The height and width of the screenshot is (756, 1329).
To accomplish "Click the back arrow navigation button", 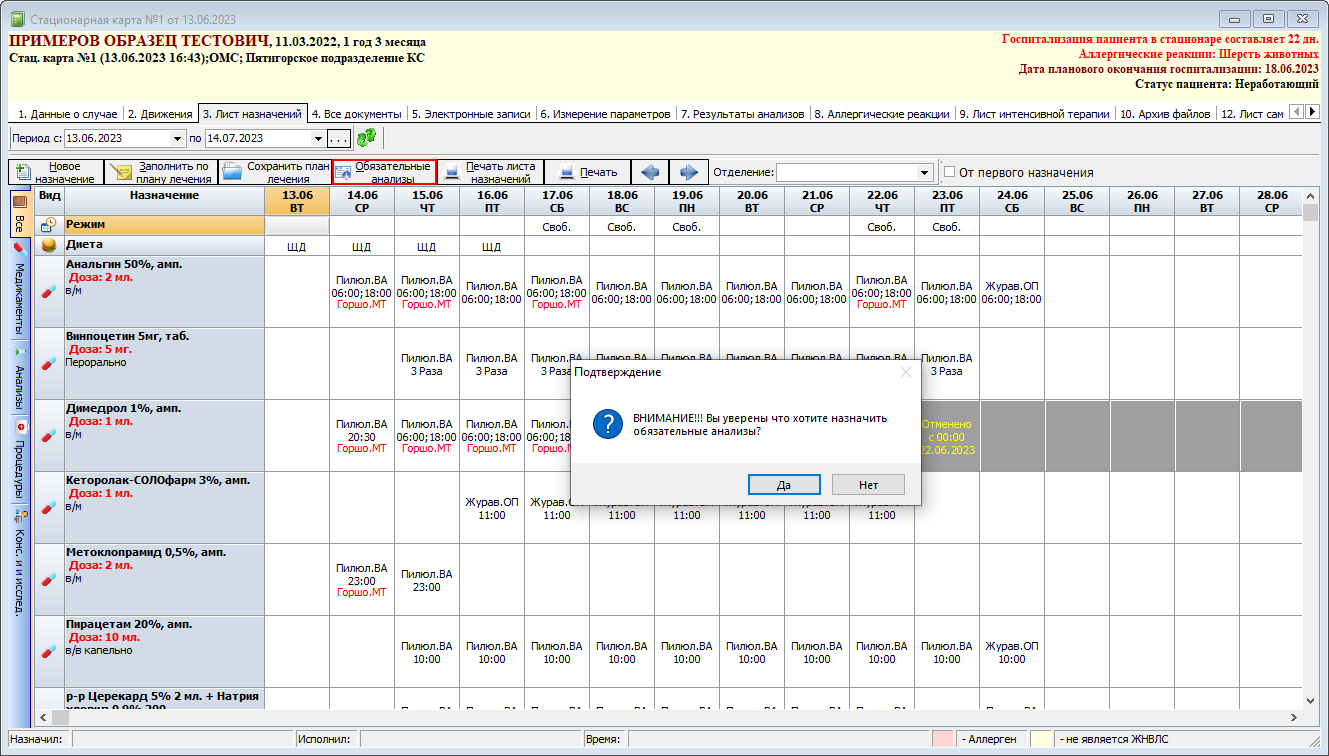I will point(650,172).
